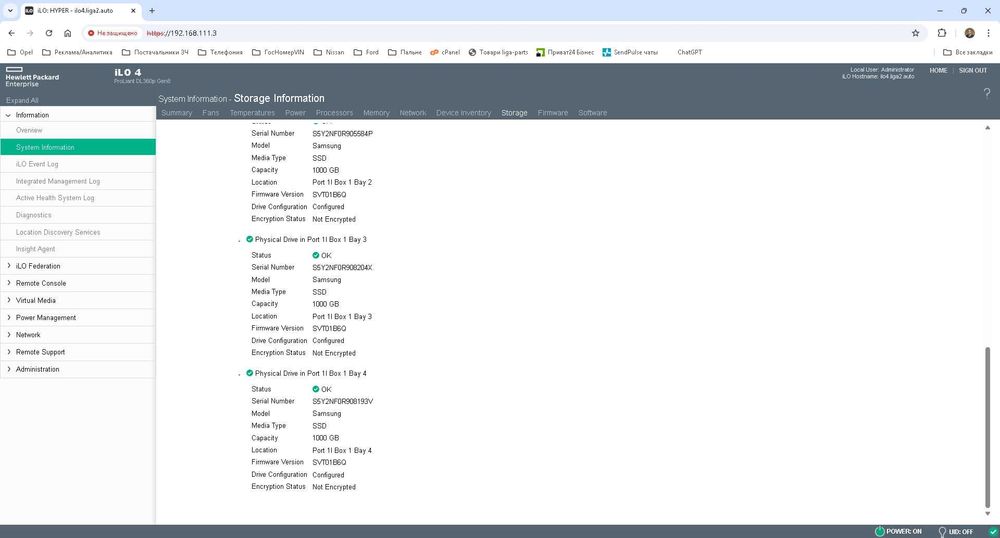
Task: Open the tab search dropdown
Action: [x=10, y=11]
